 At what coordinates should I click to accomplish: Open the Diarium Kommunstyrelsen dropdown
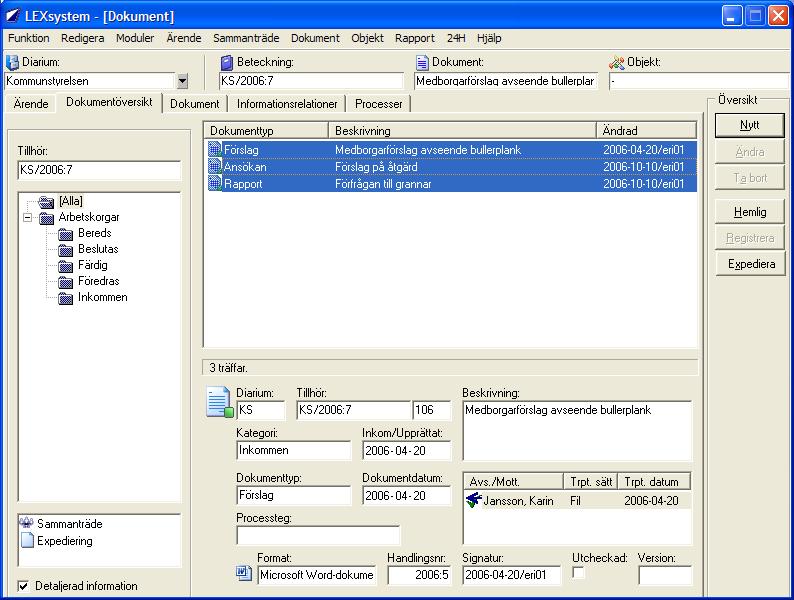[x=182, y=81]
